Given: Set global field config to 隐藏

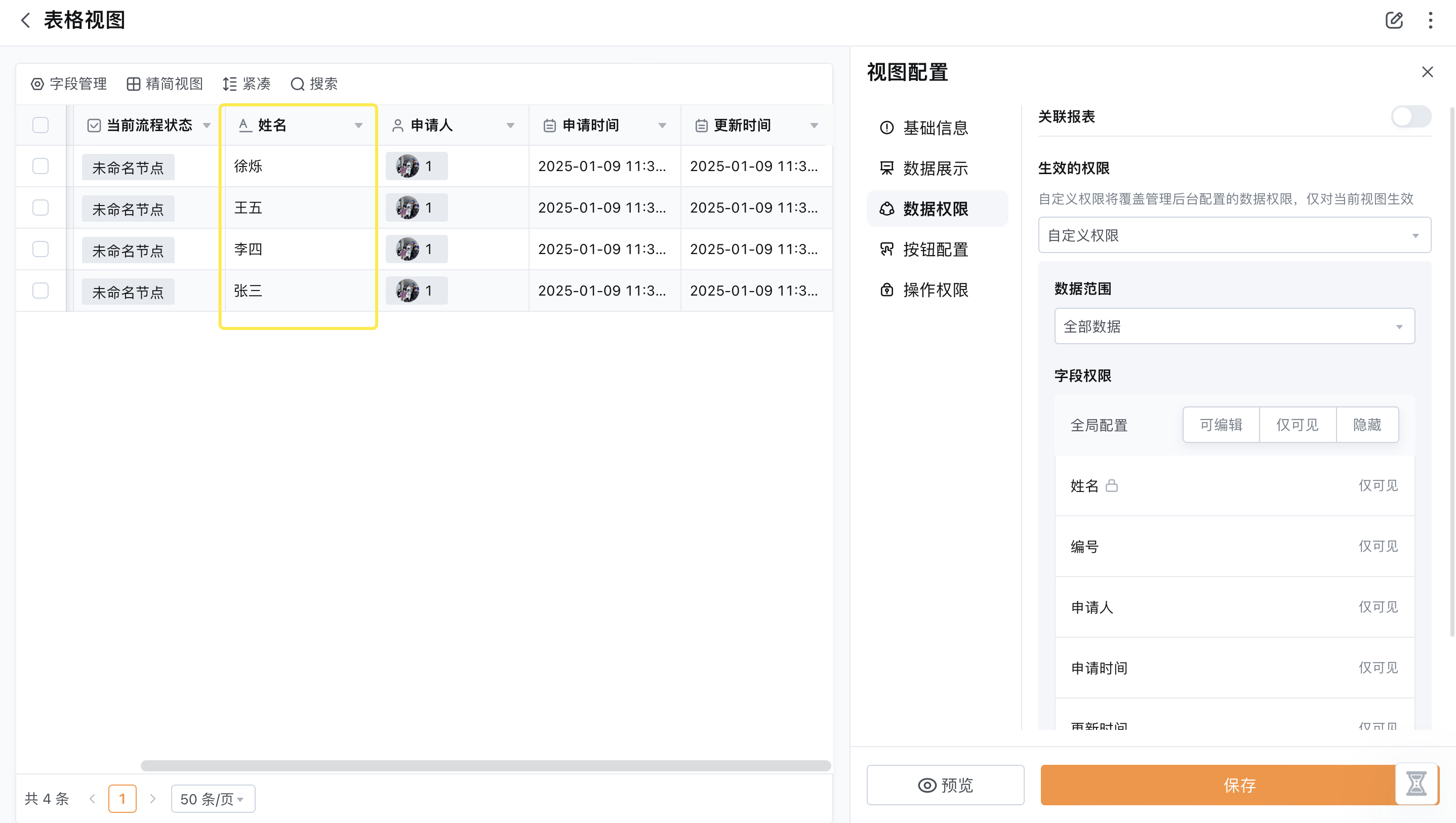Looking at the screenshot, I should (x=1367, y=425).
